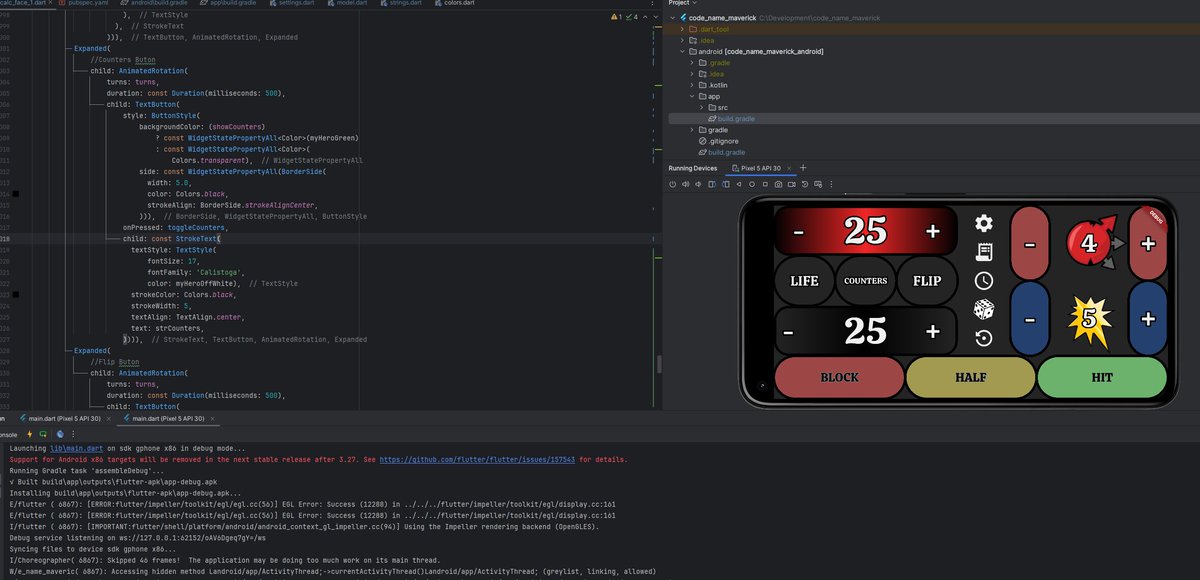Open the Running Devices overflow menu dots
Image resolution: width=1200 pixels, height=580 pixels.
pos(832,185)
